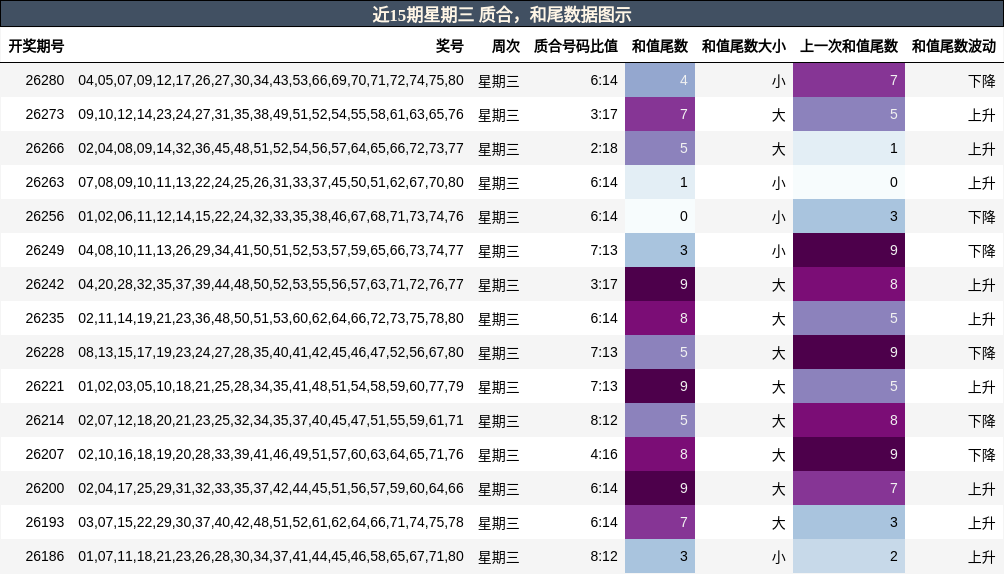Click 大 in row 26193

click(779, 522)
